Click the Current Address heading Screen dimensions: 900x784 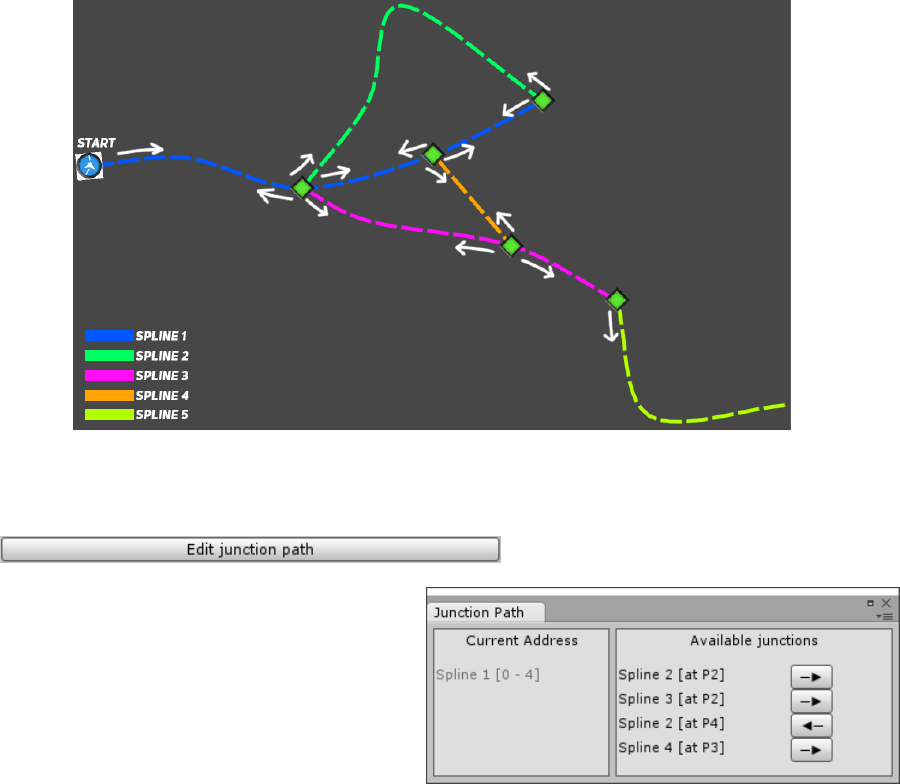(522, 641)
